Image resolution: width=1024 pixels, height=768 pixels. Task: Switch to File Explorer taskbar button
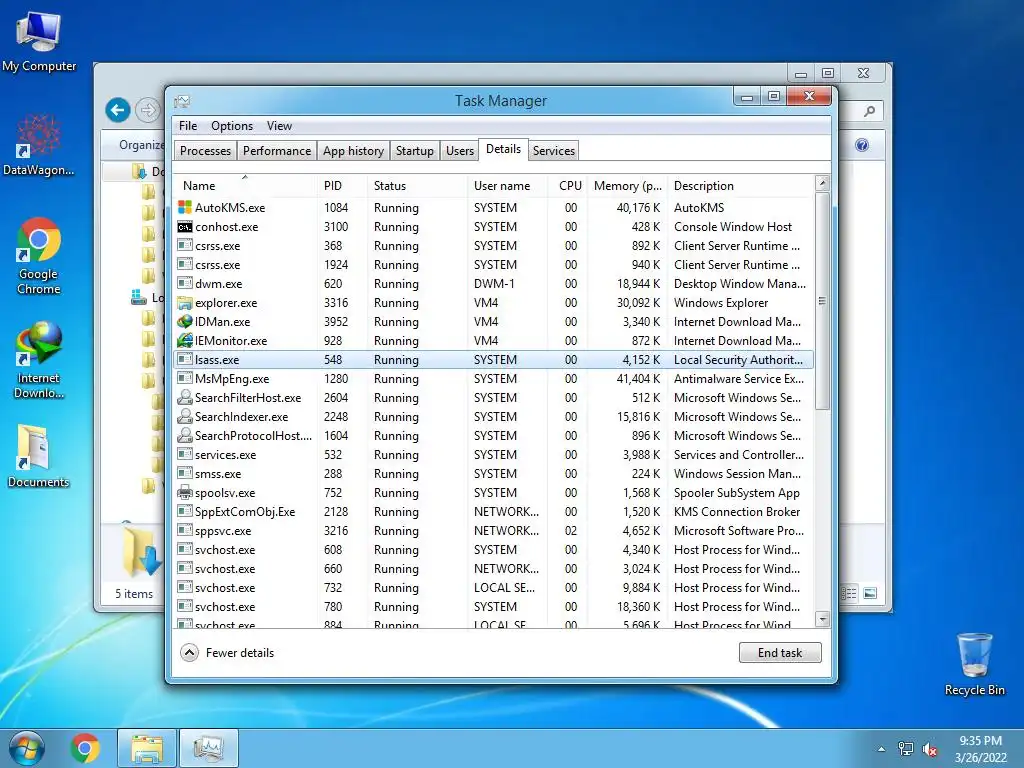tap(147, 748)
